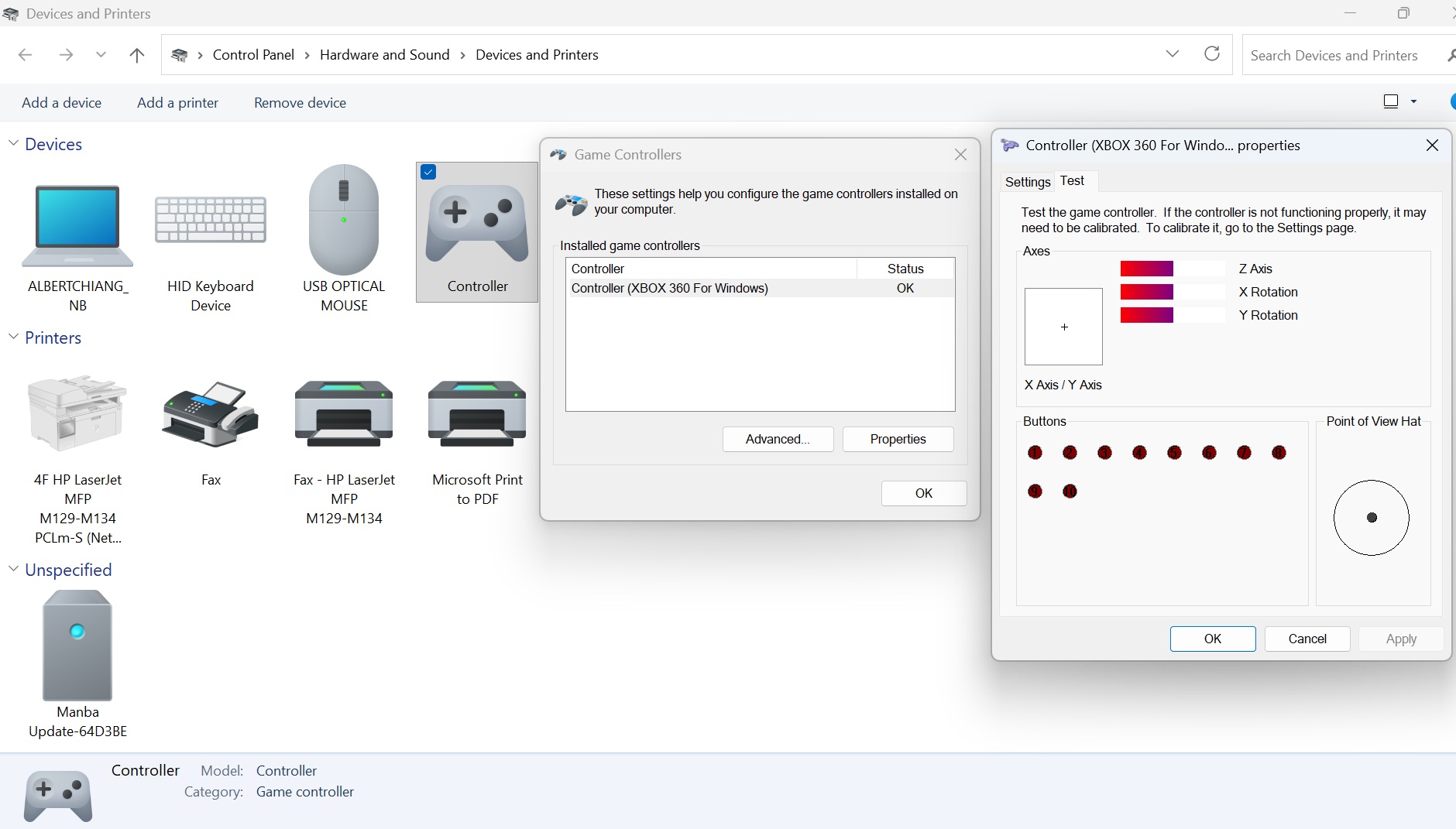This screenshot has width=1456, height=829.
Task: Select the USB OPTICAL MOUSE icon
Action: click(x=344, y=221)
